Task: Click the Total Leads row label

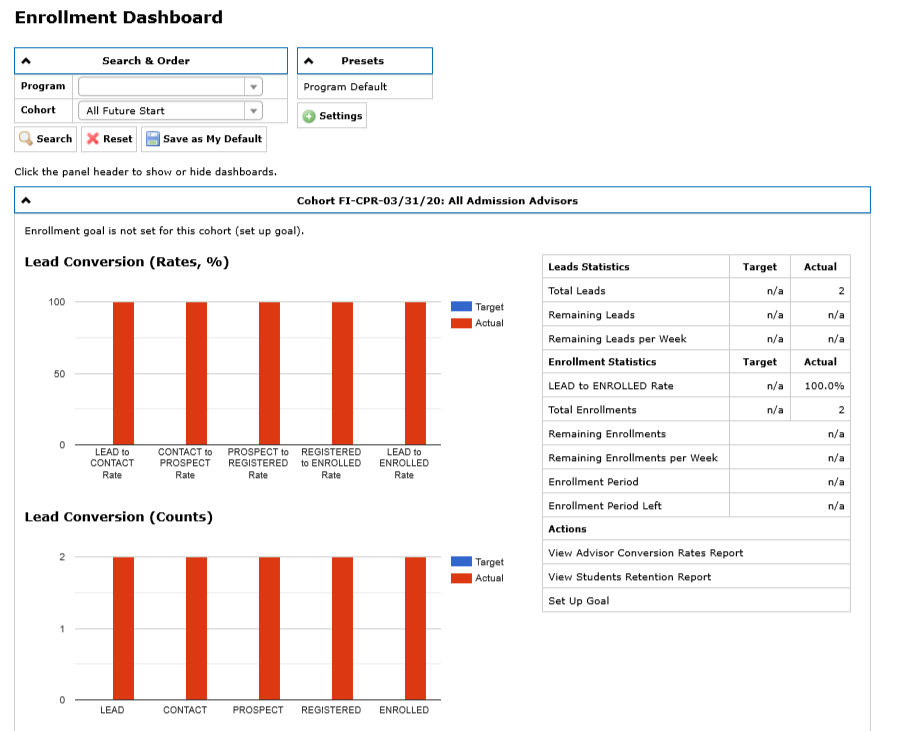Action: click(x=577, y=291)
